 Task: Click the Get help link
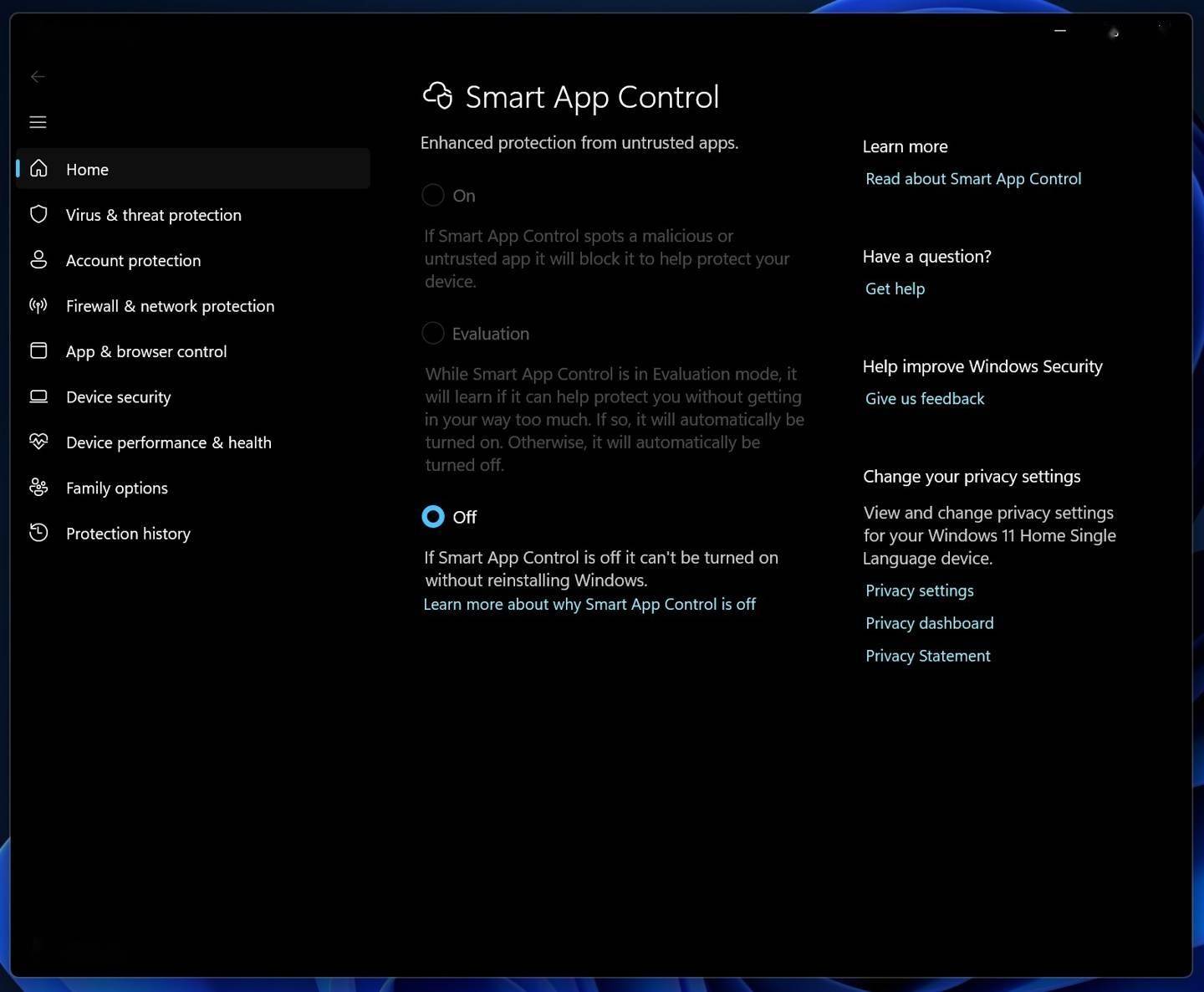tap(895, 289)
